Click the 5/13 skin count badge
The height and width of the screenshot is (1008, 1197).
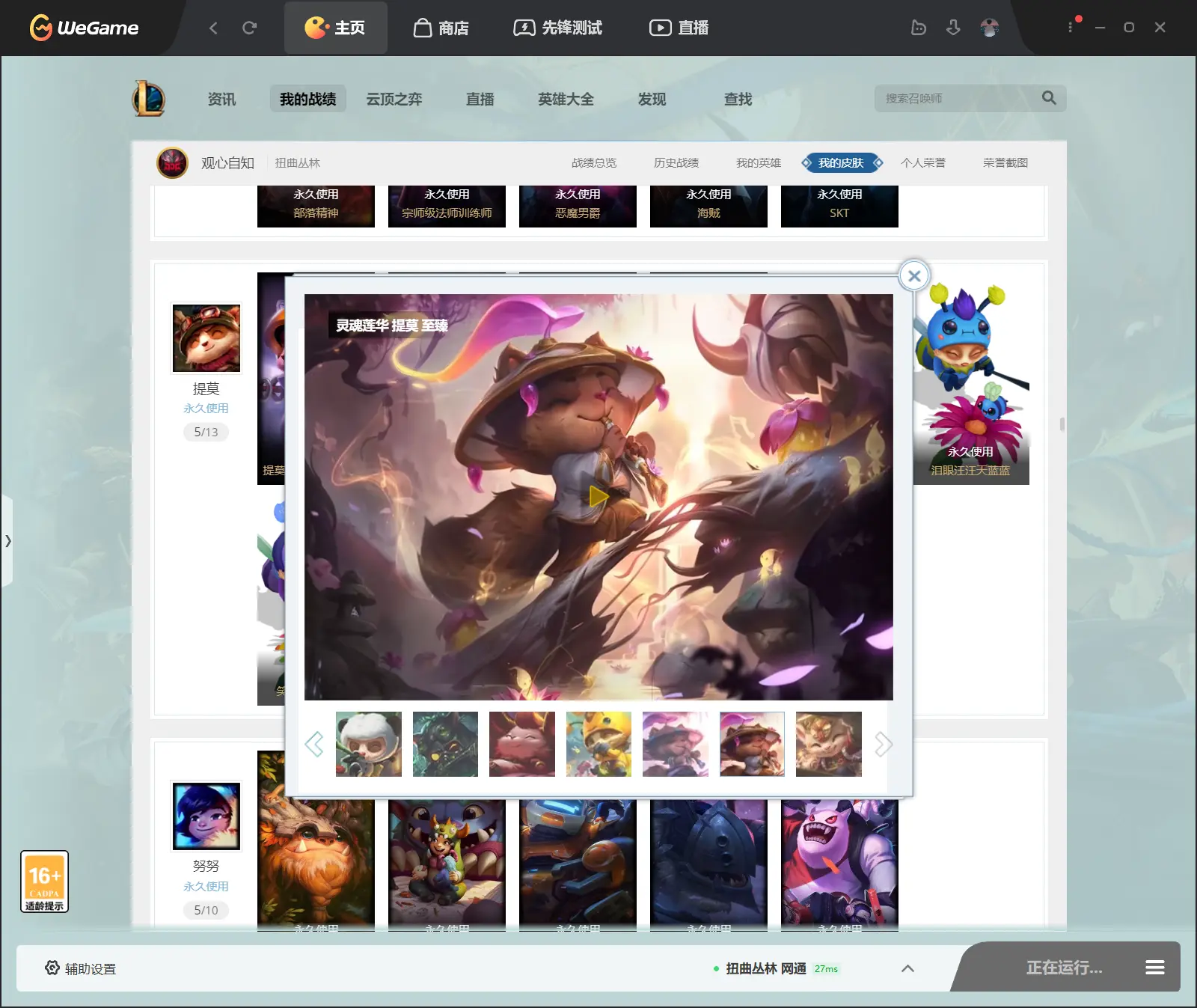click(x=206, y=432)
